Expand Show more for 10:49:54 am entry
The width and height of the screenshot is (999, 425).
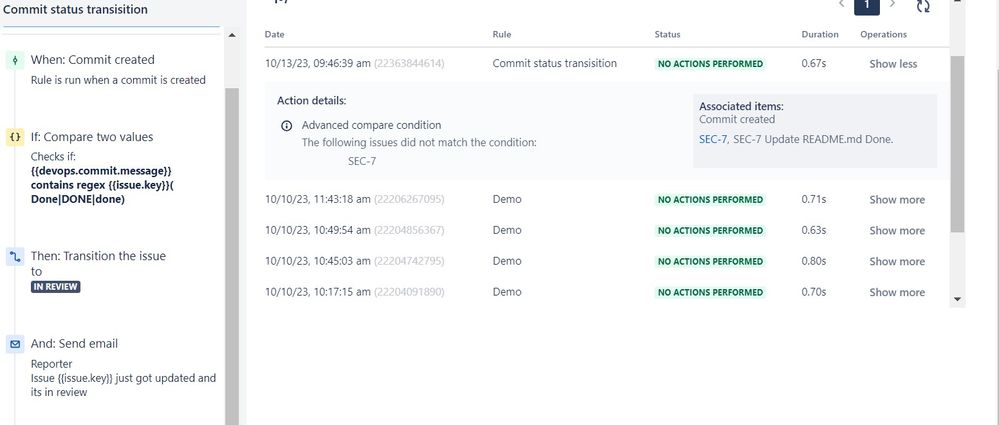(897, 231)
